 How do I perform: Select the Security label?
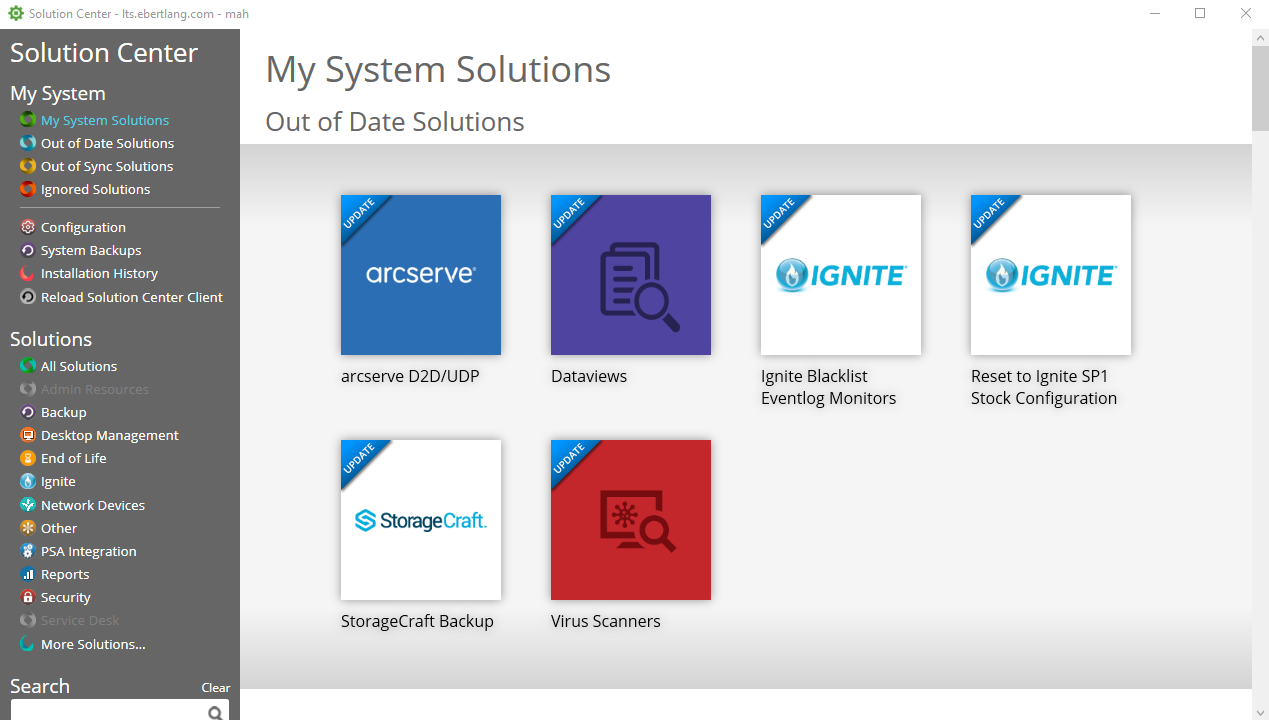pyautogui.click(x=65, y=597)
